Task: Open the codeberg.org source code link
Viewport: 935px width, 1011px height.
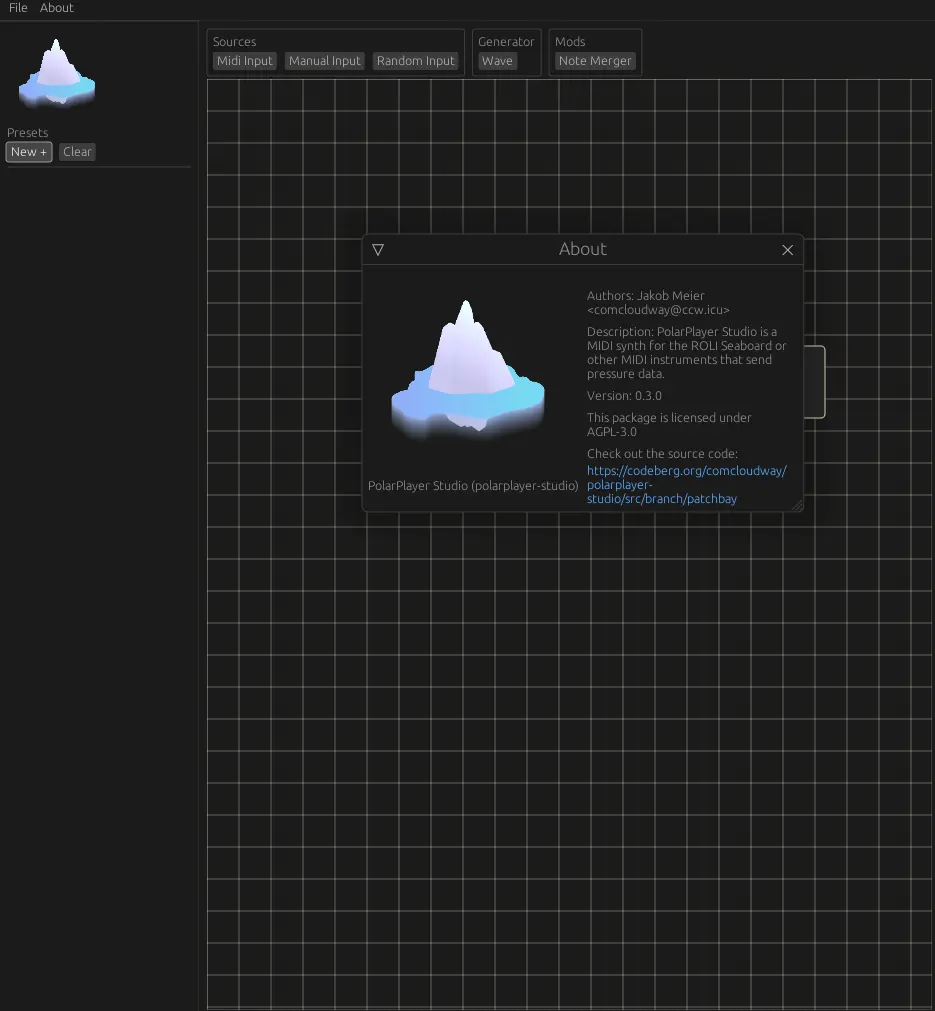Action: (x=687, y=470)
